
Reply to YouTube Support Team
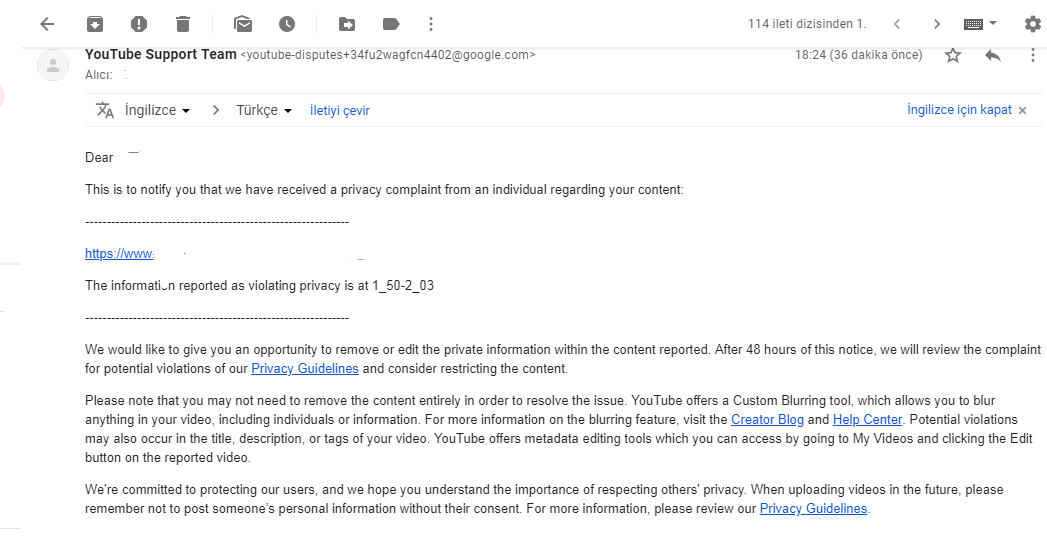993,55
